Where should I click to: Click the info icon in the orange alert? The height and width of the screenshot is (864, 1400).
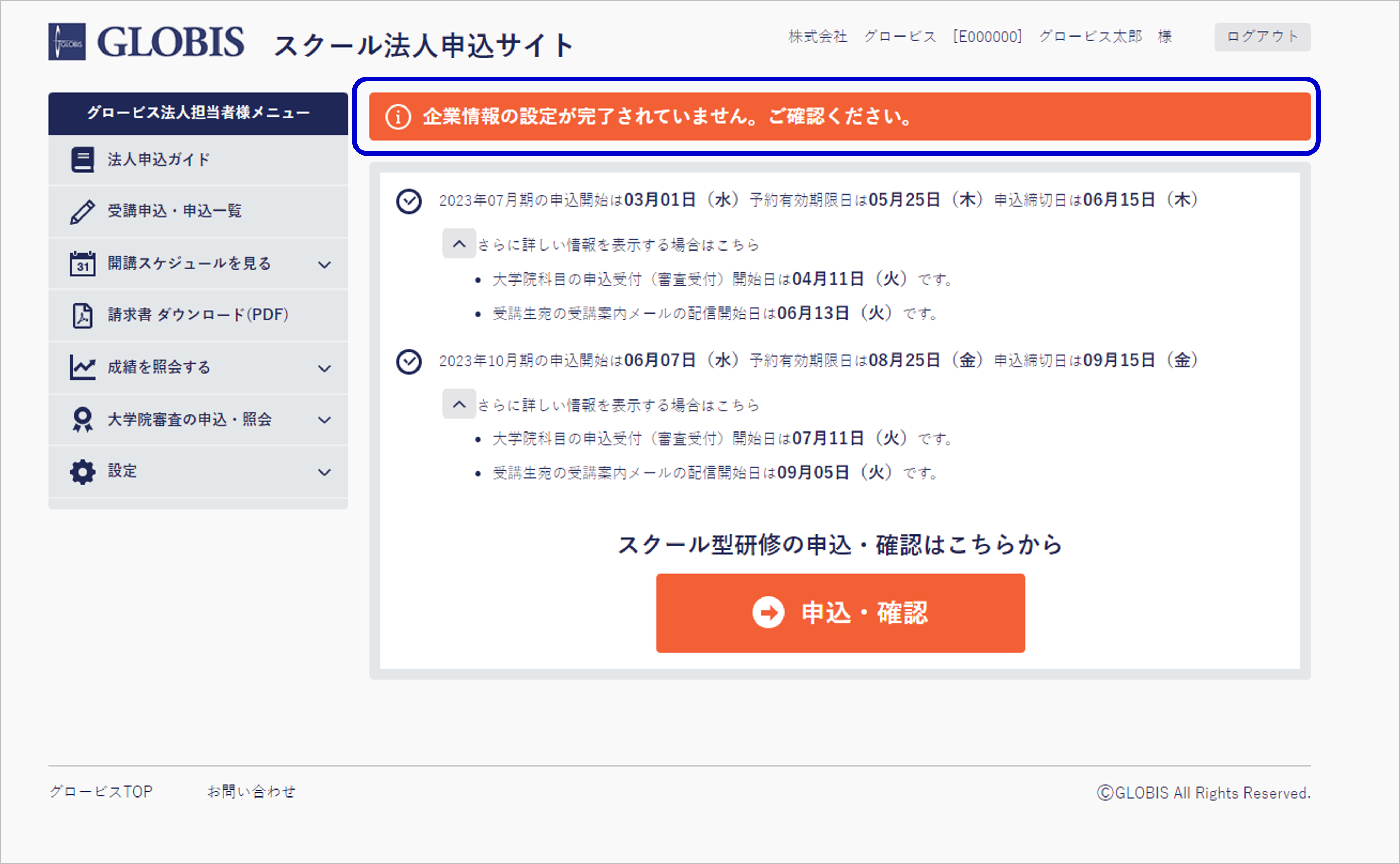point(398,117)
